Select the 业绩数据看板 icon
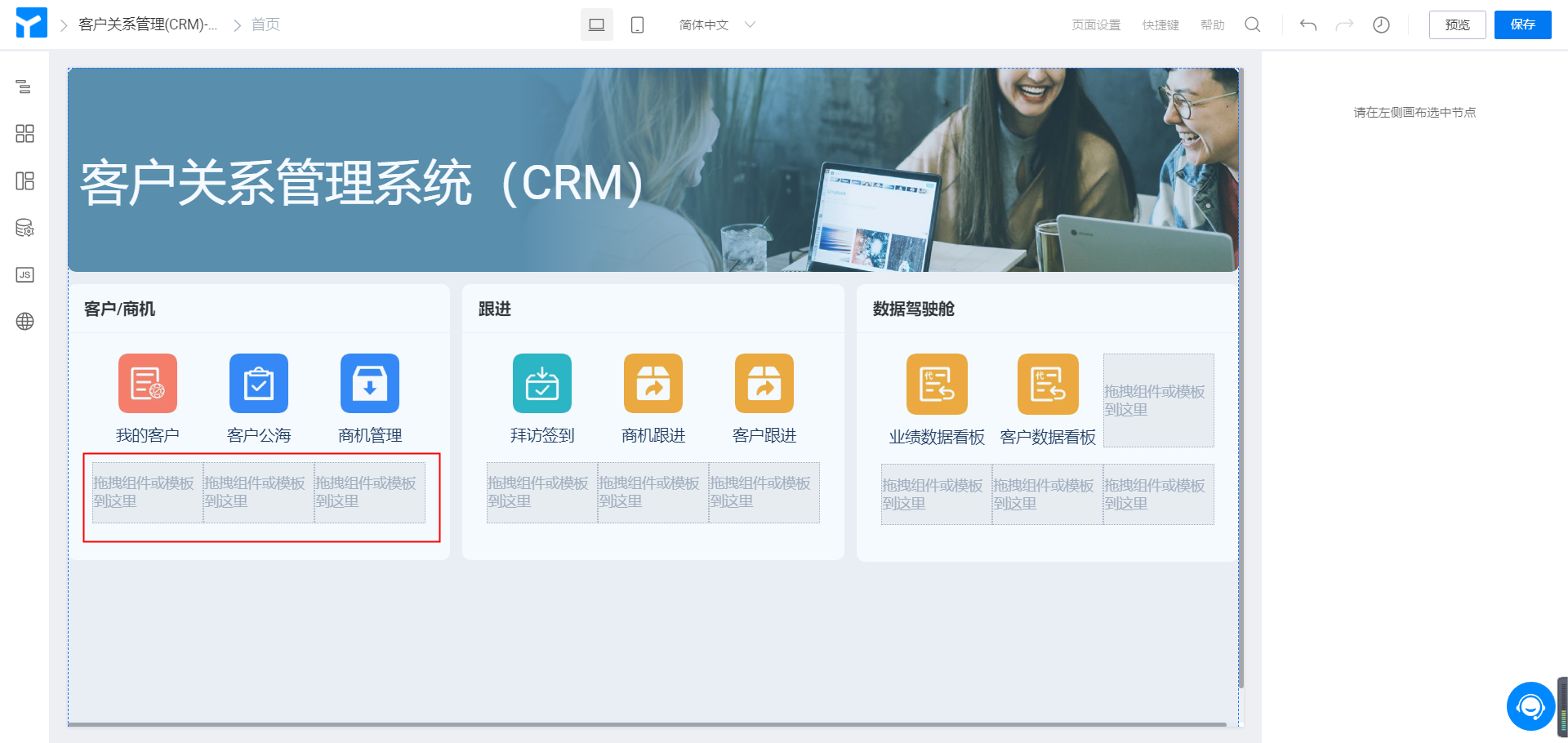The height and width of the screenshot is (743, 1568). point(937,384)
